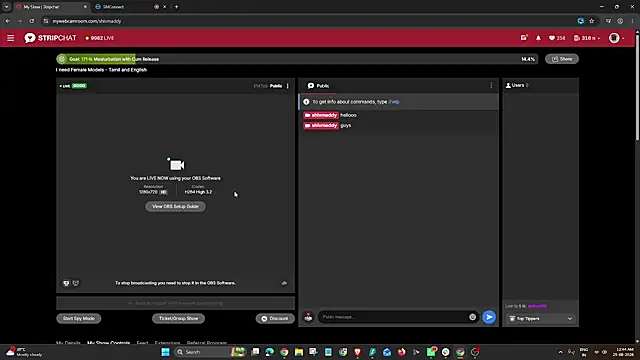640x360 pixels.
Task: Click View OBS Setup Guide button
Action: point(175,207)
